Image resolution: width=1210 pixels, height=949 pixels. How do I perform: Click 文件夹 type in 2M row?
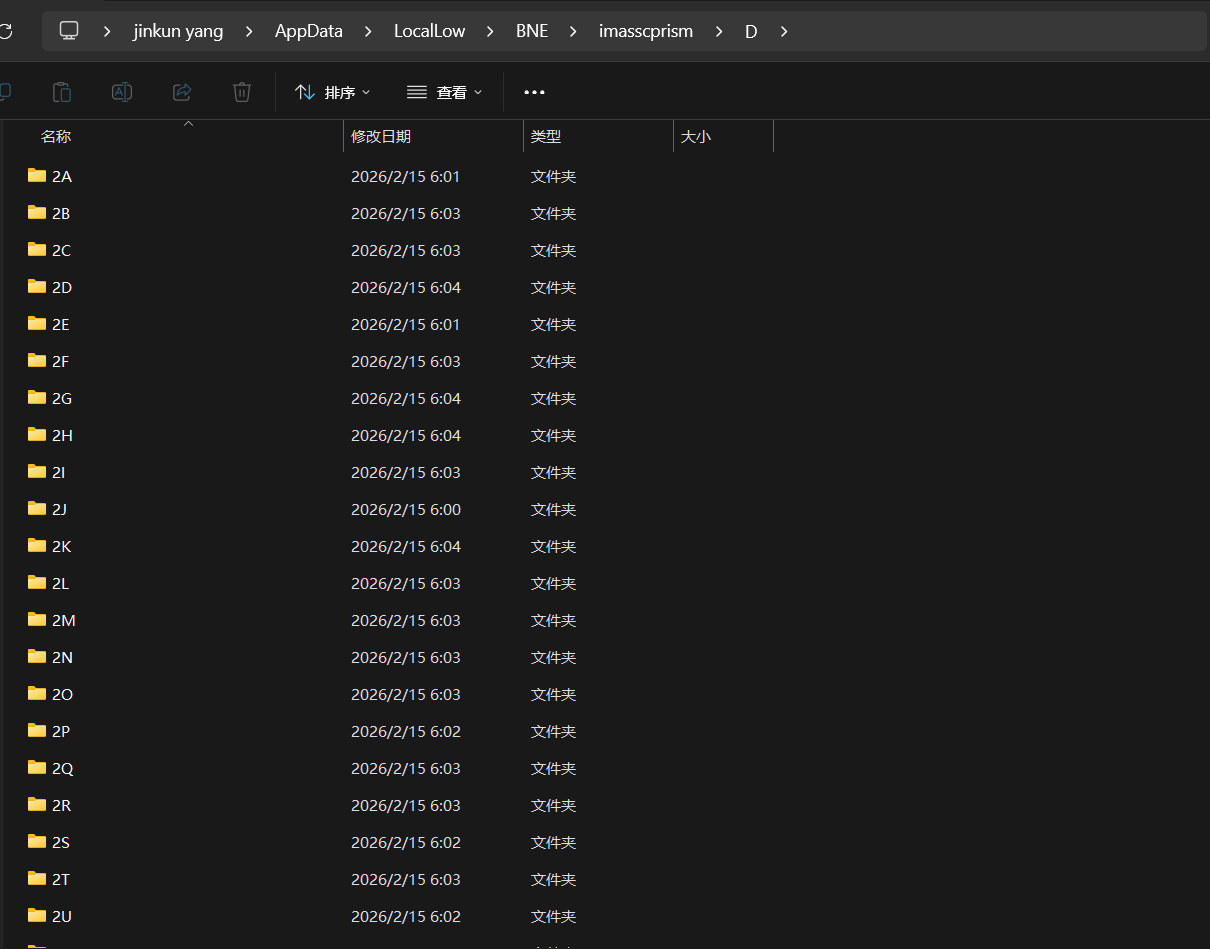[x=554, y=621]
